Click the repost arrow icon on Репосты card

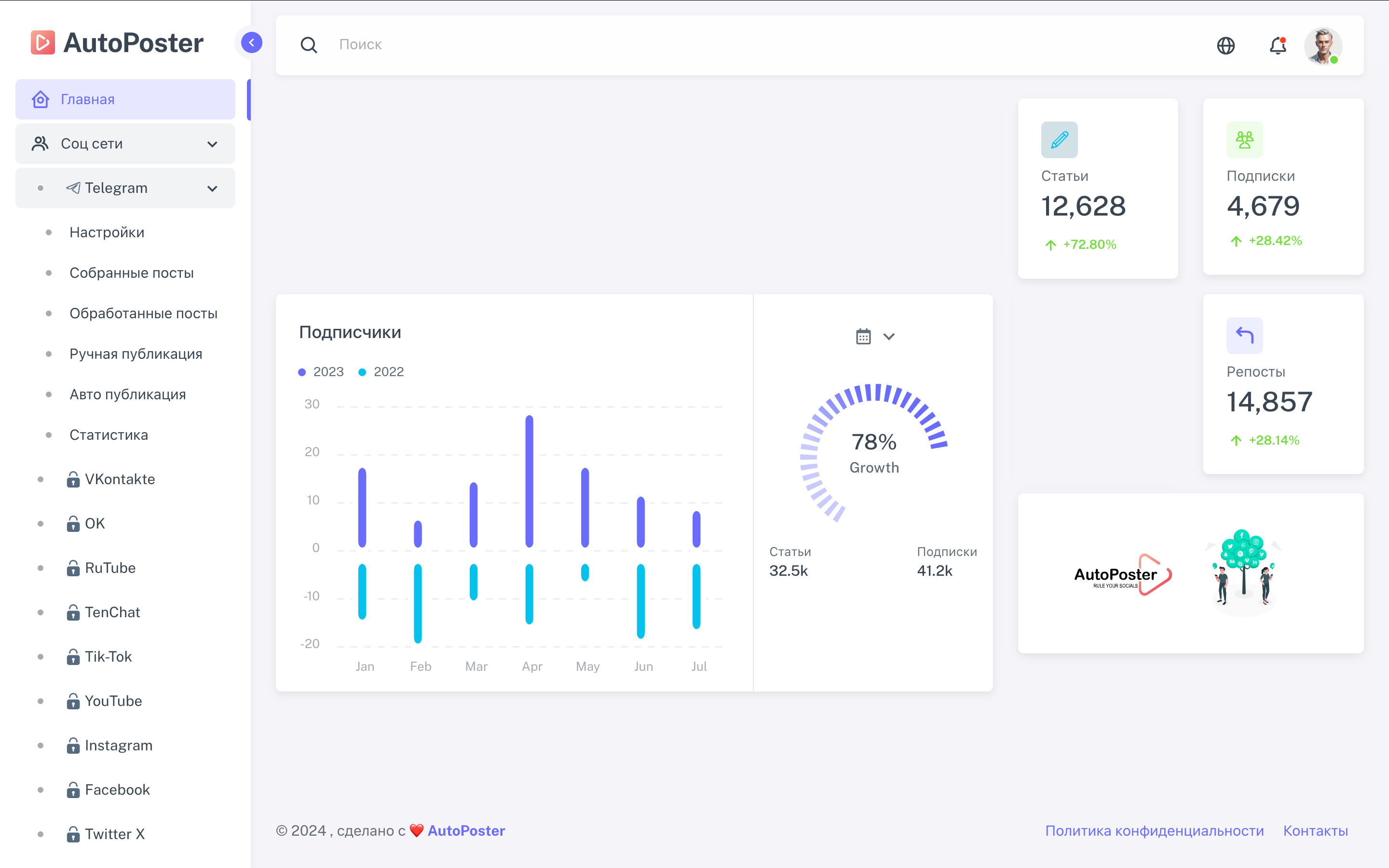(x=1244, y=335)
